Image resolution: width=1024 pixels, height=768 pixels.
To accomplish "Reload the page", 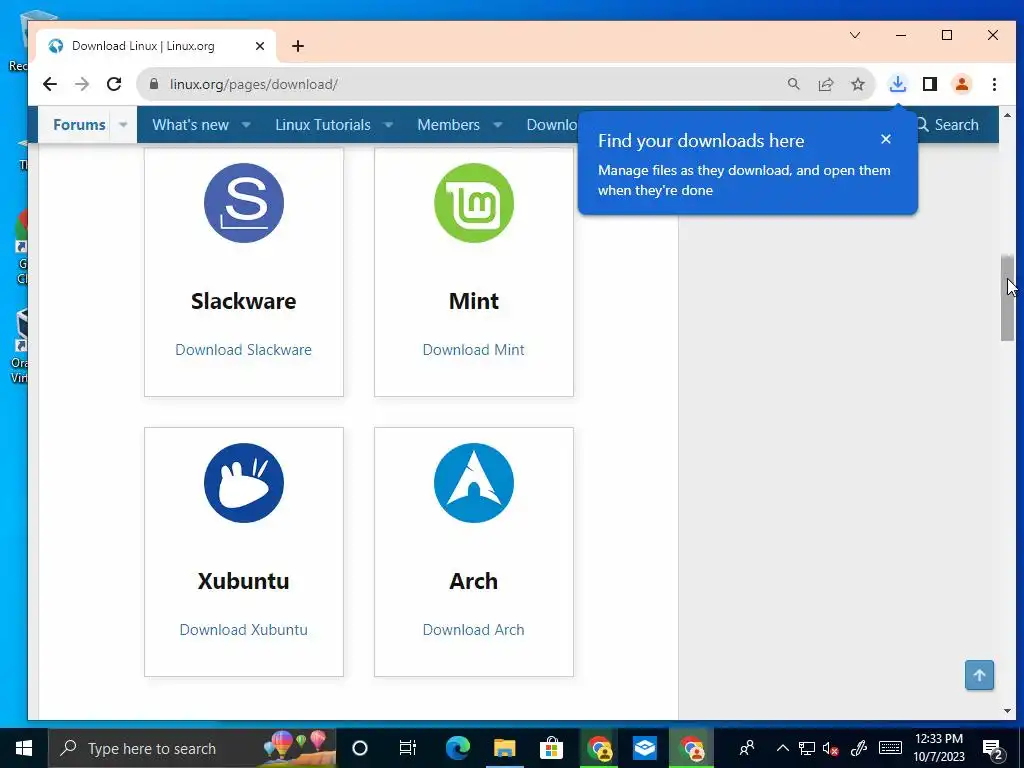I will point(114,84).
